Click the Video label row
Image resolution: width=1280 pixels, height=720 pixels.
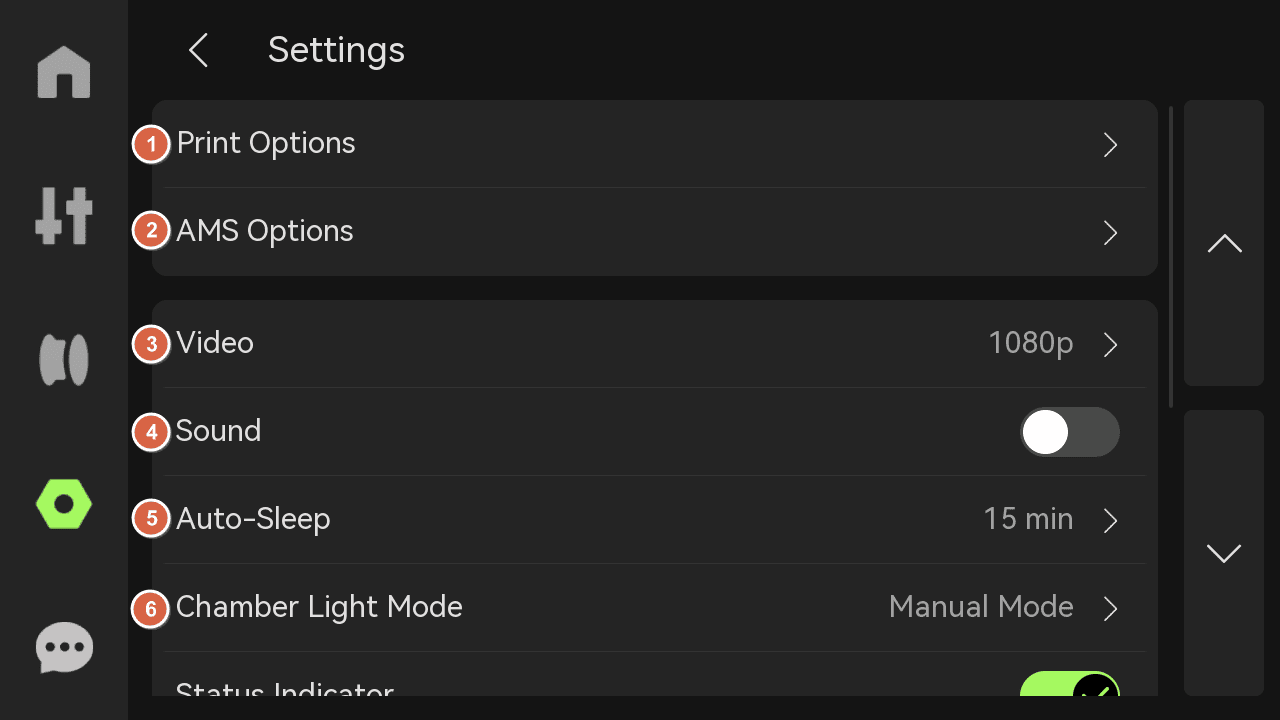click(655, 344)
